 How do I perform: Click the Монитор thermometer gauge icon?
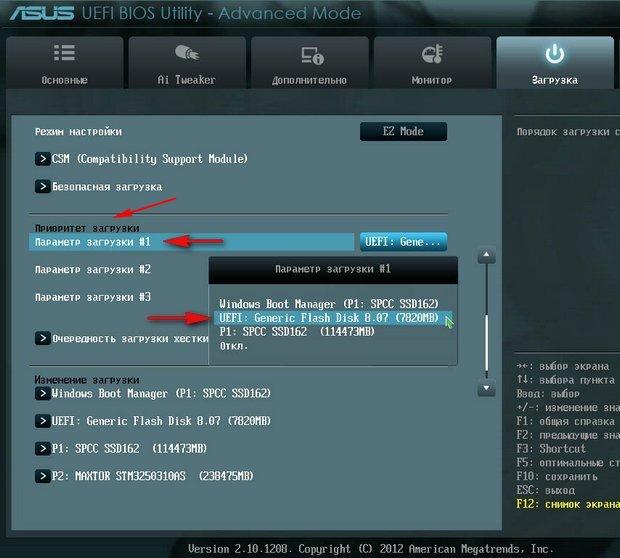(432, 54)
